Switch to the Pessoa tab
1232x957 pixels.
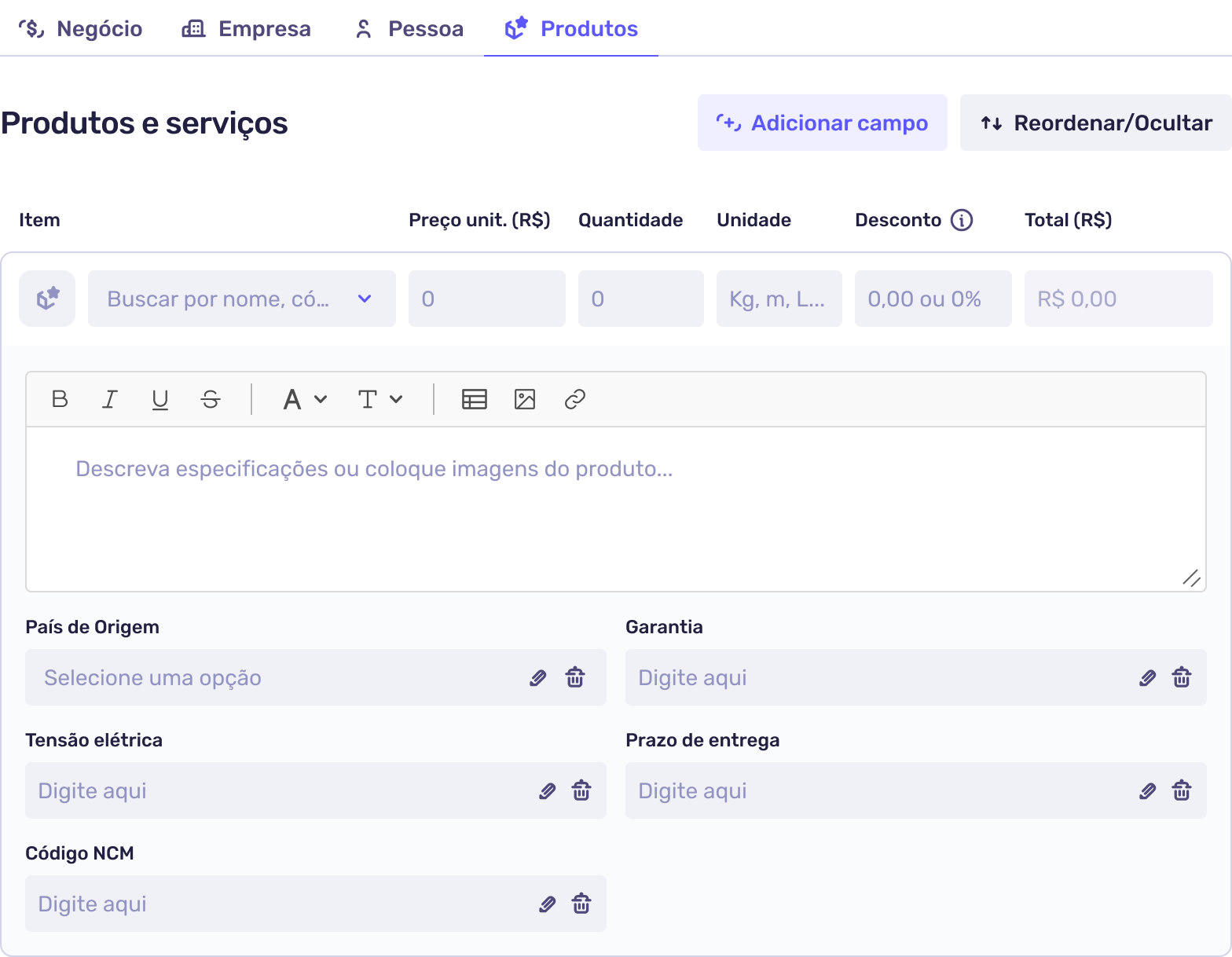pyautogui.click(x=409, y=29)
